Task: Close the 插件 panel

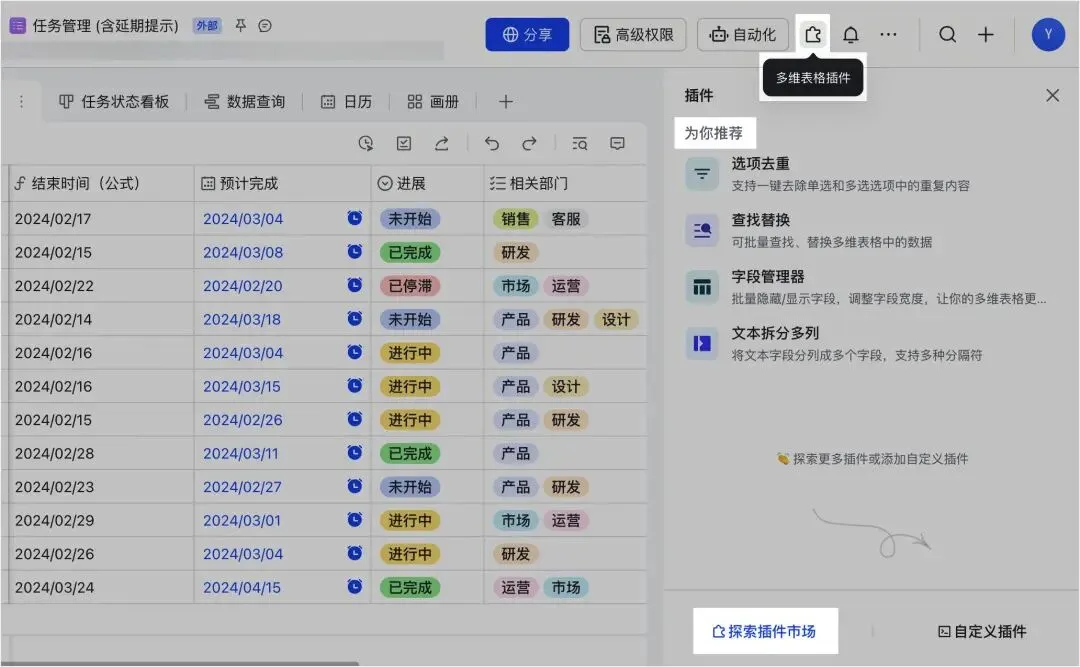Action: (1052, 95)
